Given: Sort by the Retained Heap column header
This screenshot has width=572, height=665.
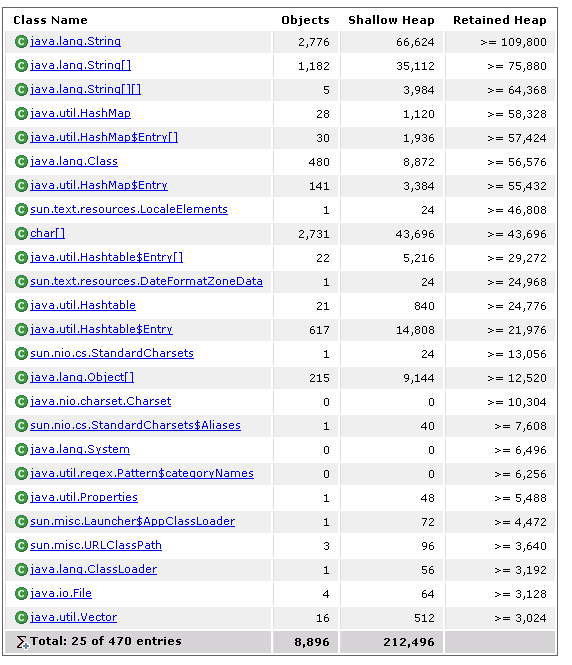Looking at the screenshot, I should click(x=499, y=20).
